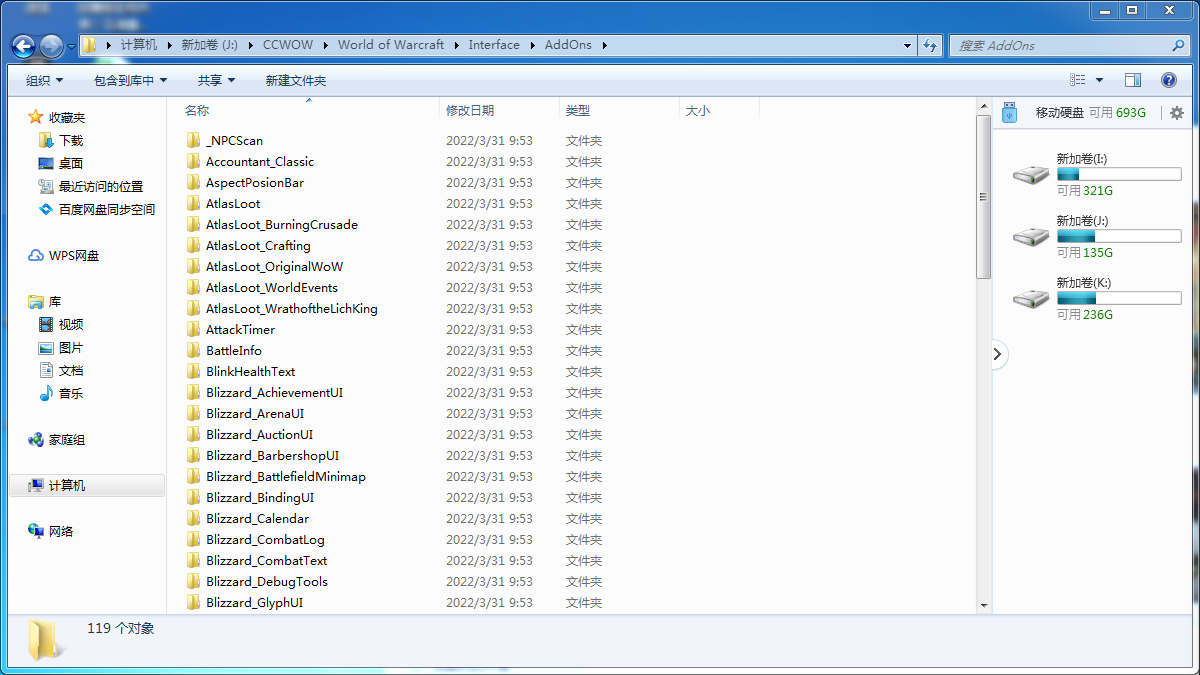
Task: Open the 共享 menu
Action: pyautogui.click(x=216, y=80)
